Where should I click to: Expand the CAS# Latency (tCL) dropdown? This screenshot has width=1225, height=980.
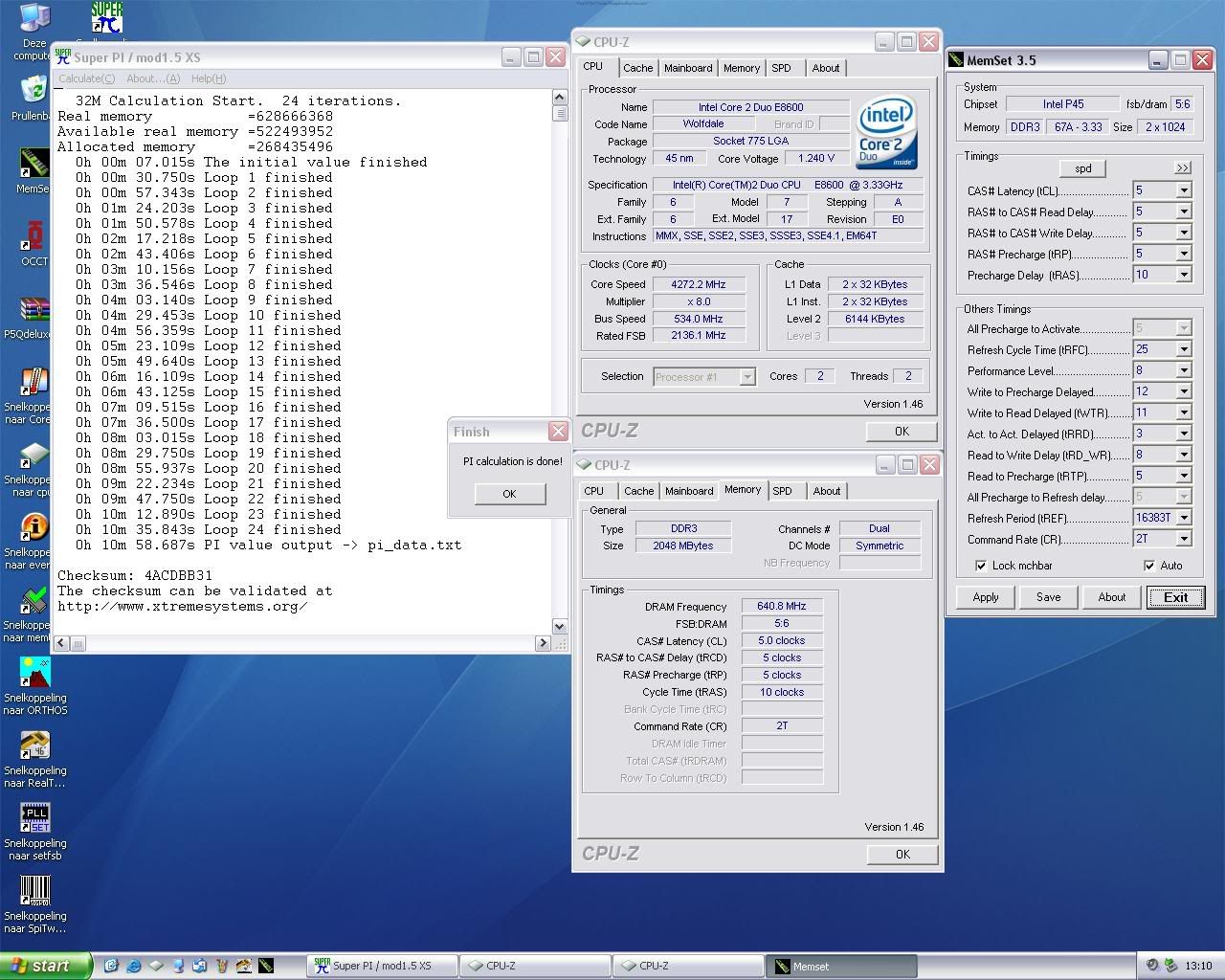[1184, 190]
